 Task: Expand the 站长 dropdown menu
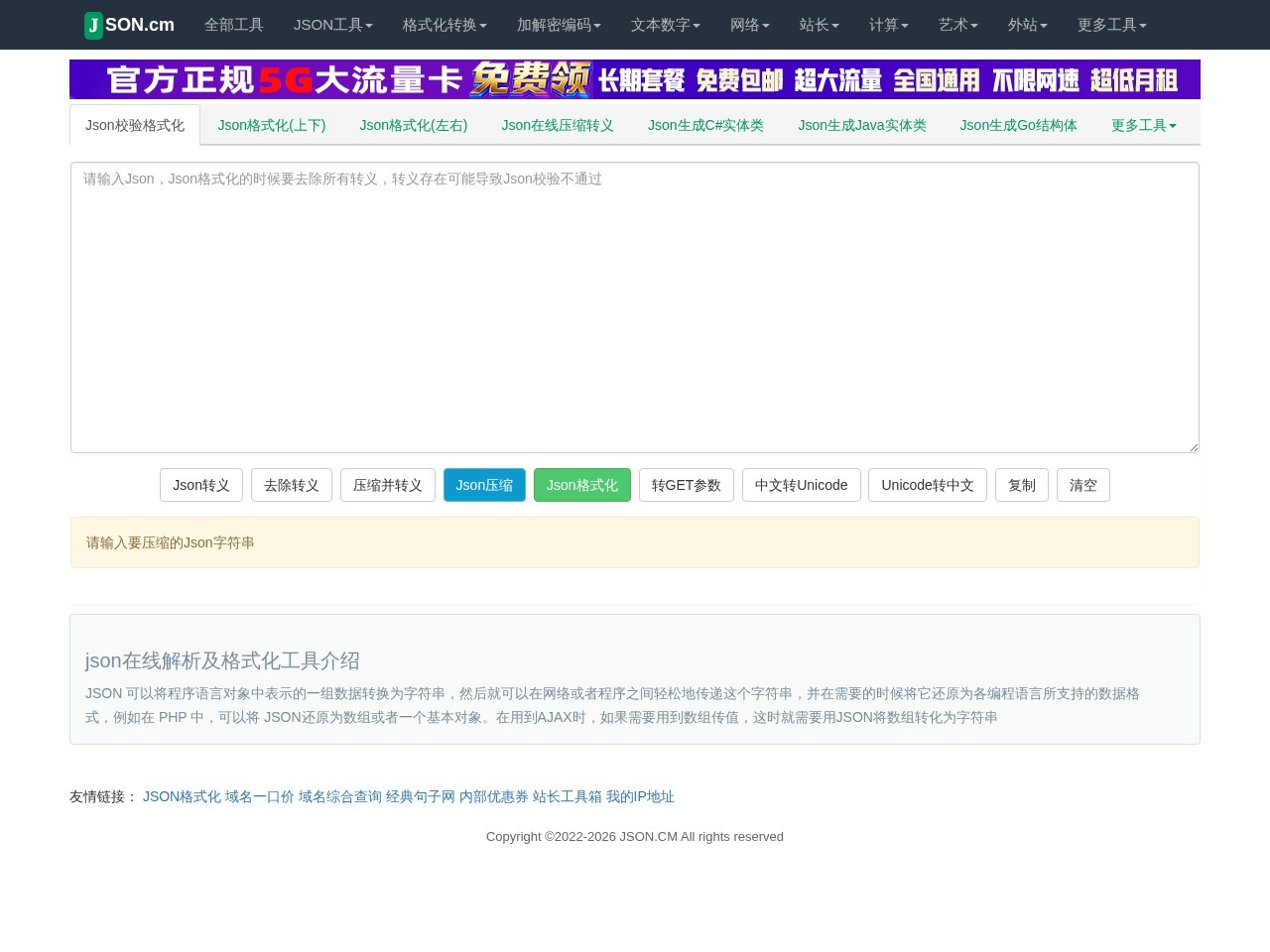(x=820, y=25)
